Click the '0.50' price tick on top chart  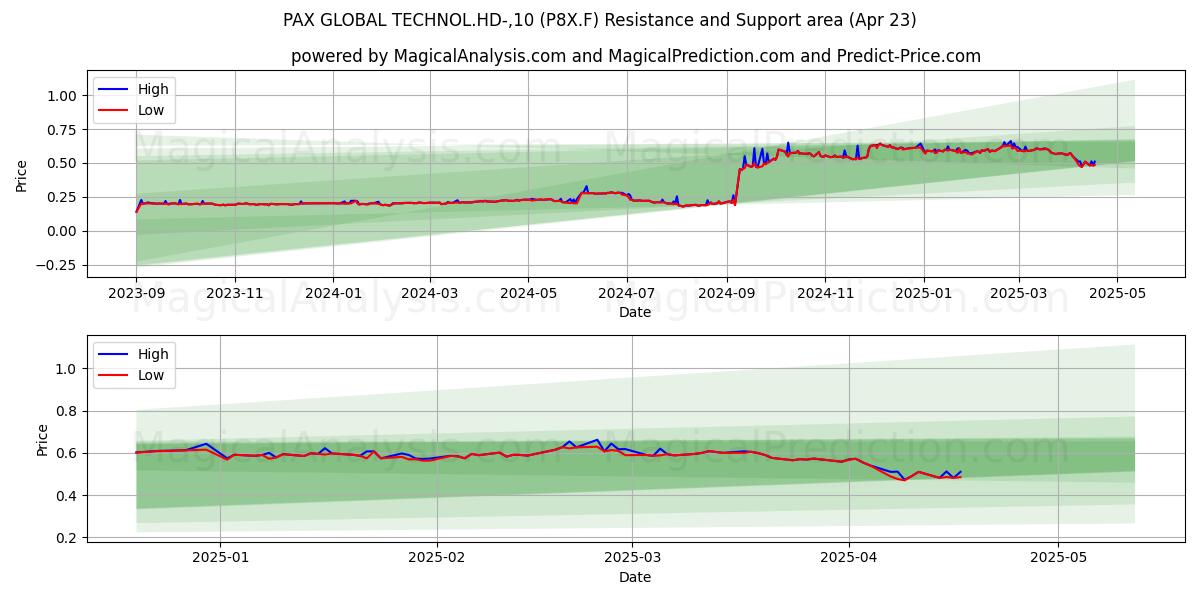click(x=62, y=164)
